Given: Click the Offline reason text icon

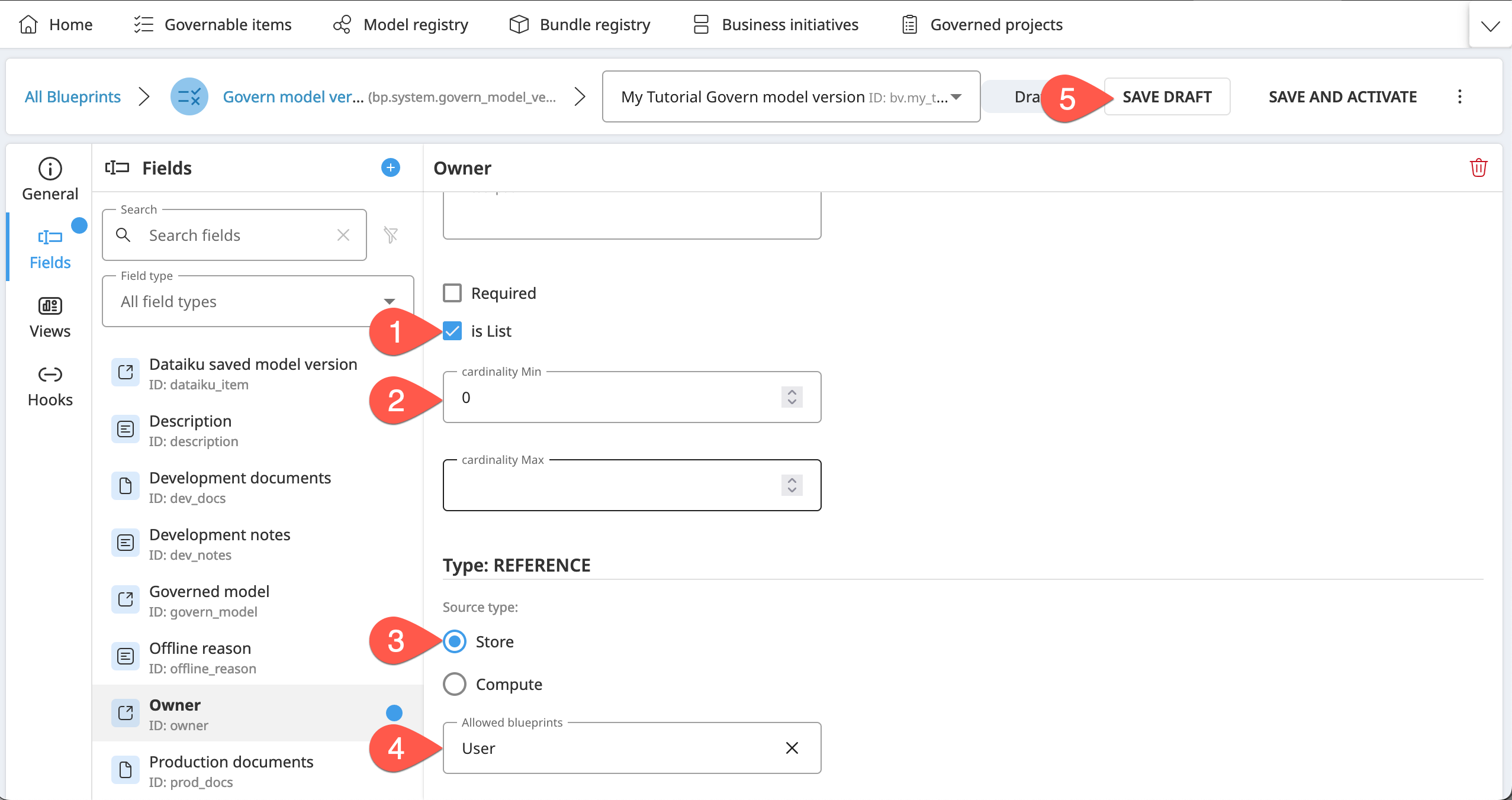Looking at the screenshot, I should coord(126,656).
